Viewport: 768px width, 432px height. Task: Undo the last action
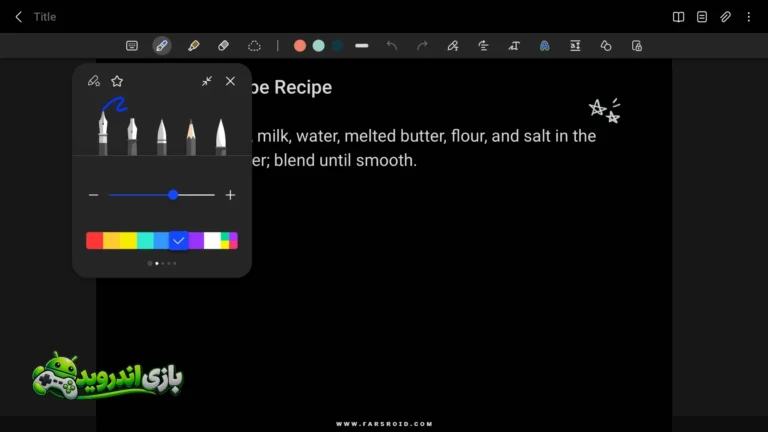[392, 46]
